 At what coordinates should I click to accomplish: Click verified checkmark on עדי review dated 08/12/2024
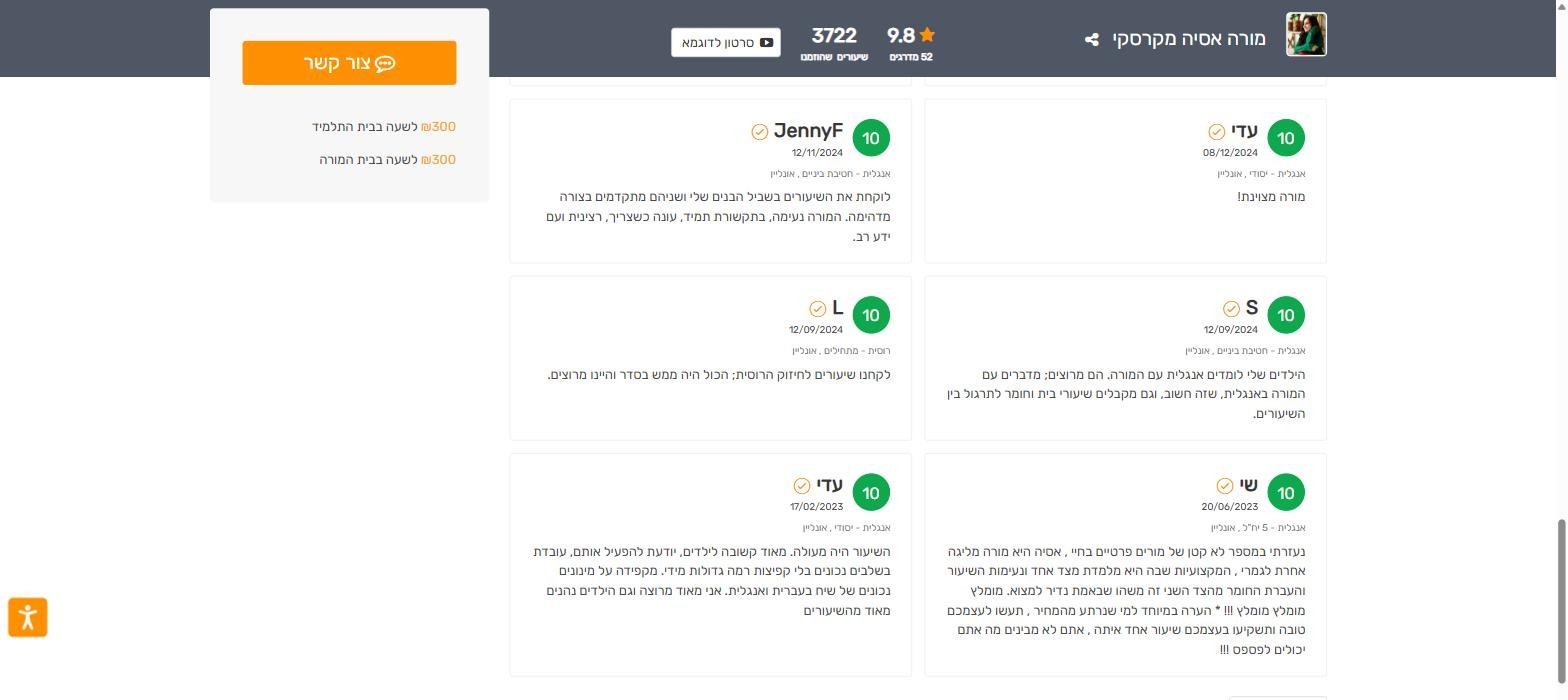tap(1217, 132)
